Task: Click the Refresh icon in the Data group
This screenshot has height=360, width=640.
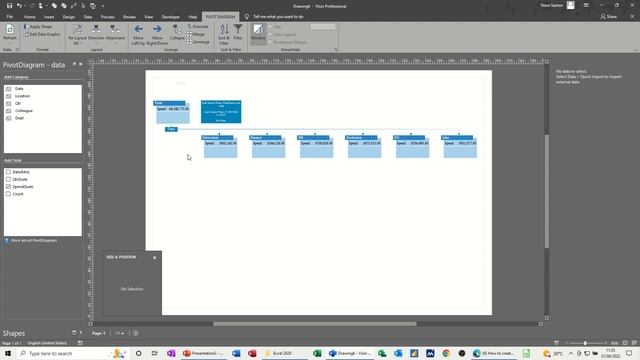Action: (9, 29)
